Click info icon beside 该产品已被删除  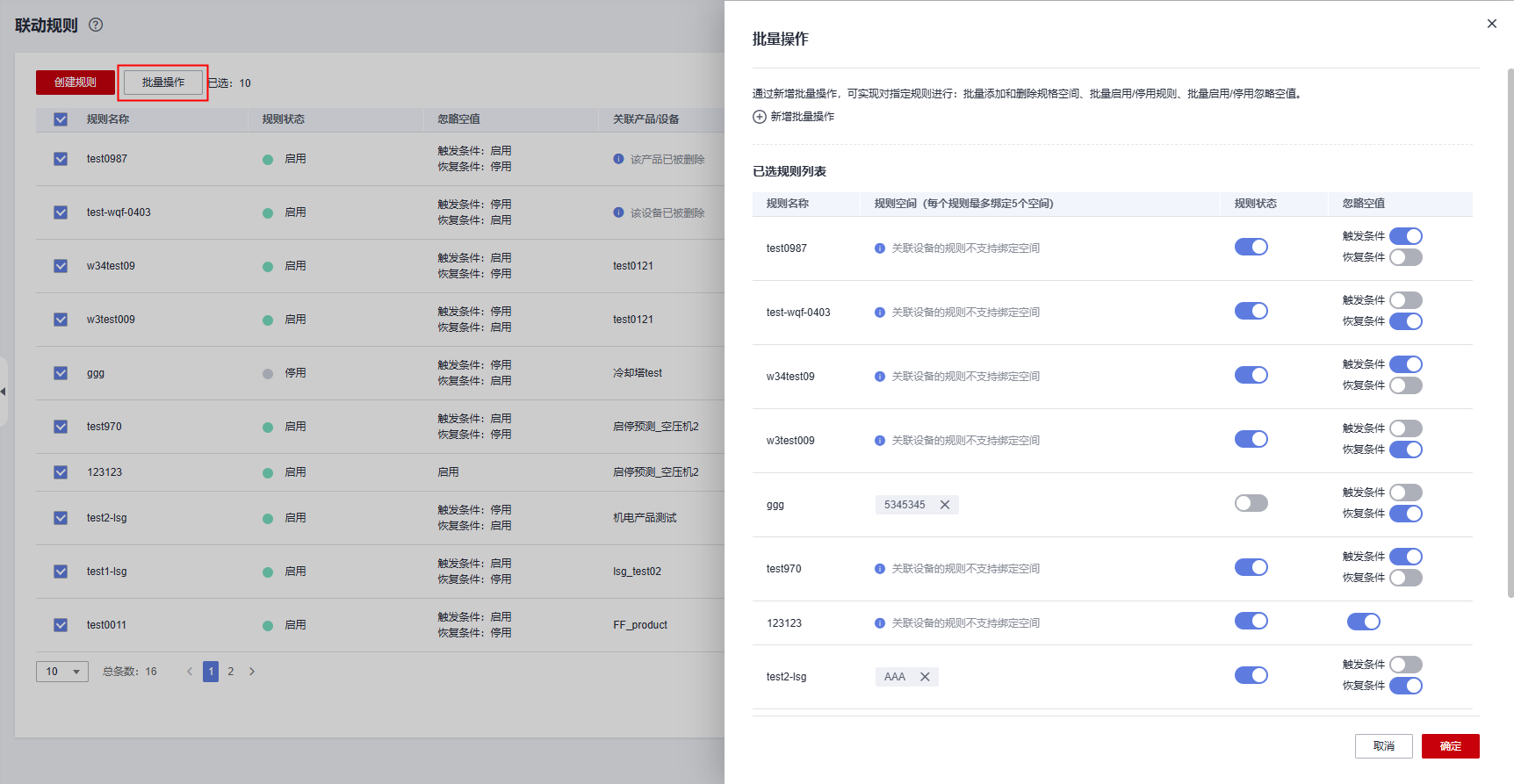click(618, 159)
